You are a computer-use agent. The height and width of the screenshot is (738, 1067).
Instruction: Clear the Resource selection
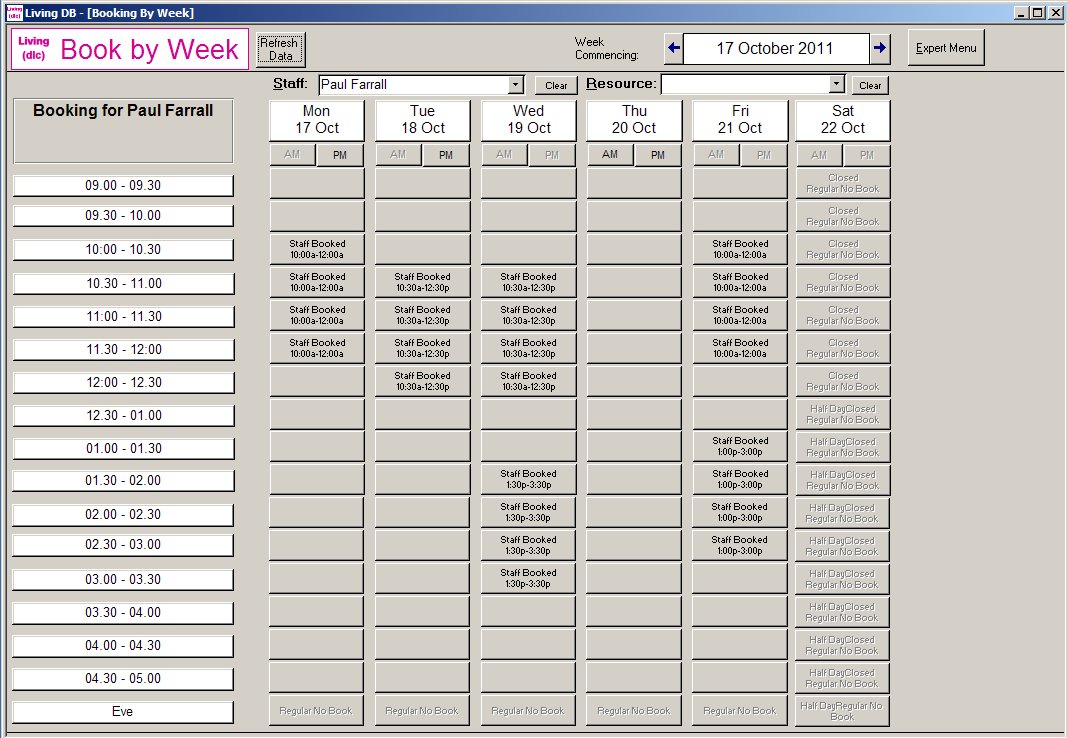tap(870, 86)
